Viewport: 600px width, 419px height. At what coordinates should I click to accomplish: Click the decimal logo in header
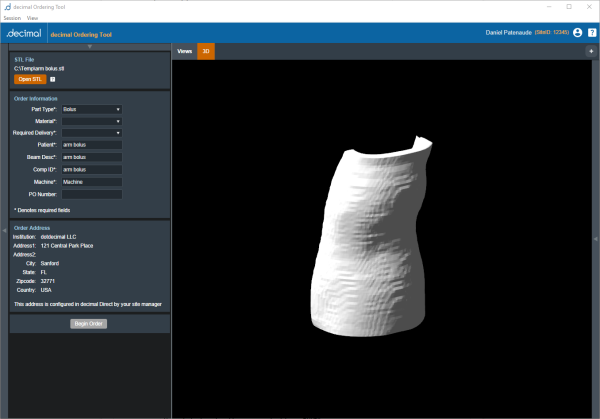[x=24, y=33]
